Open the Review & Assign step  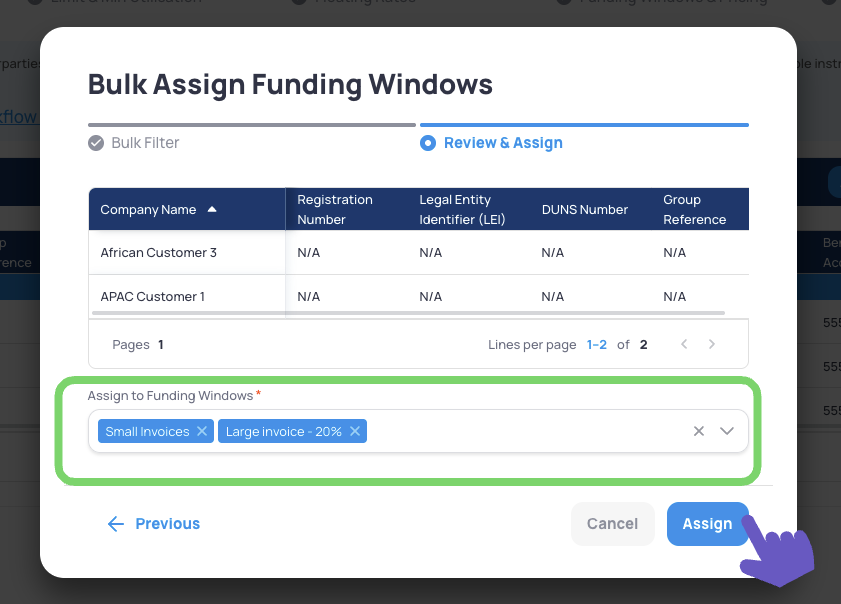(x=503, y=143)
